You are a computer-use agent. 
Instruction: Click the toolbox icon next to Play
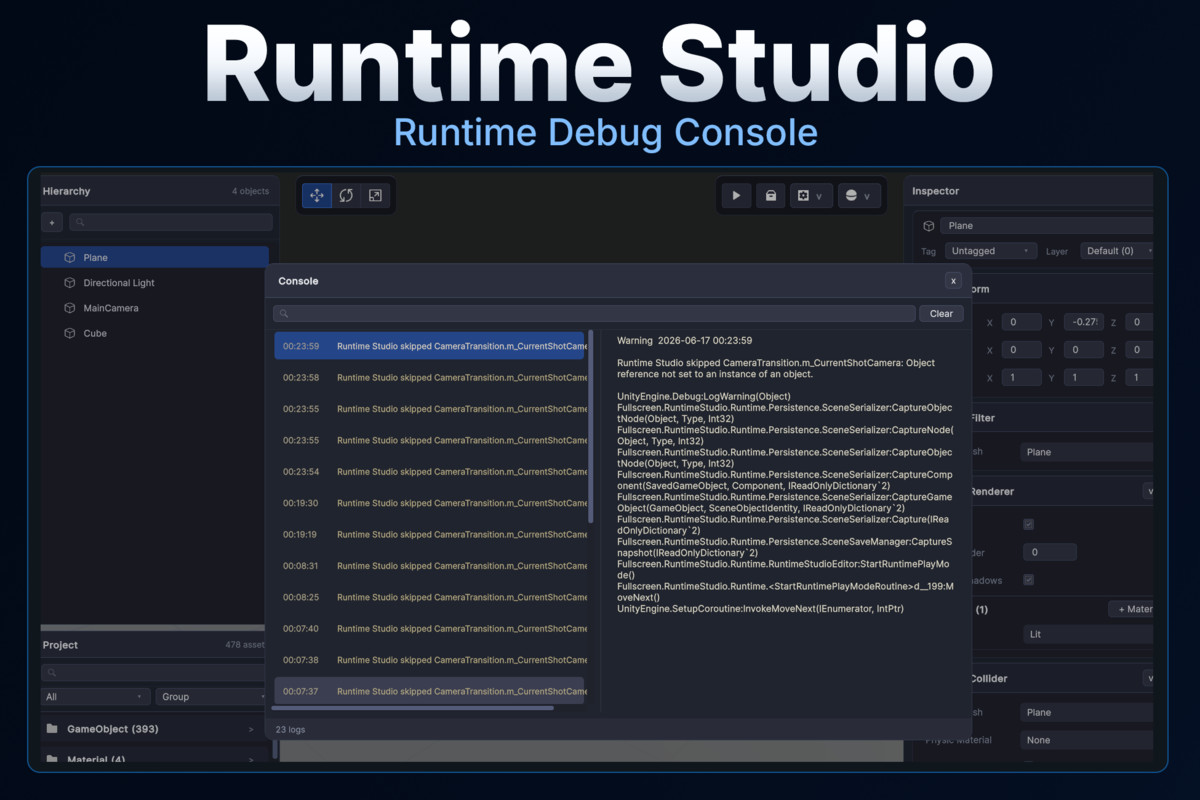[x=770, y=196]
